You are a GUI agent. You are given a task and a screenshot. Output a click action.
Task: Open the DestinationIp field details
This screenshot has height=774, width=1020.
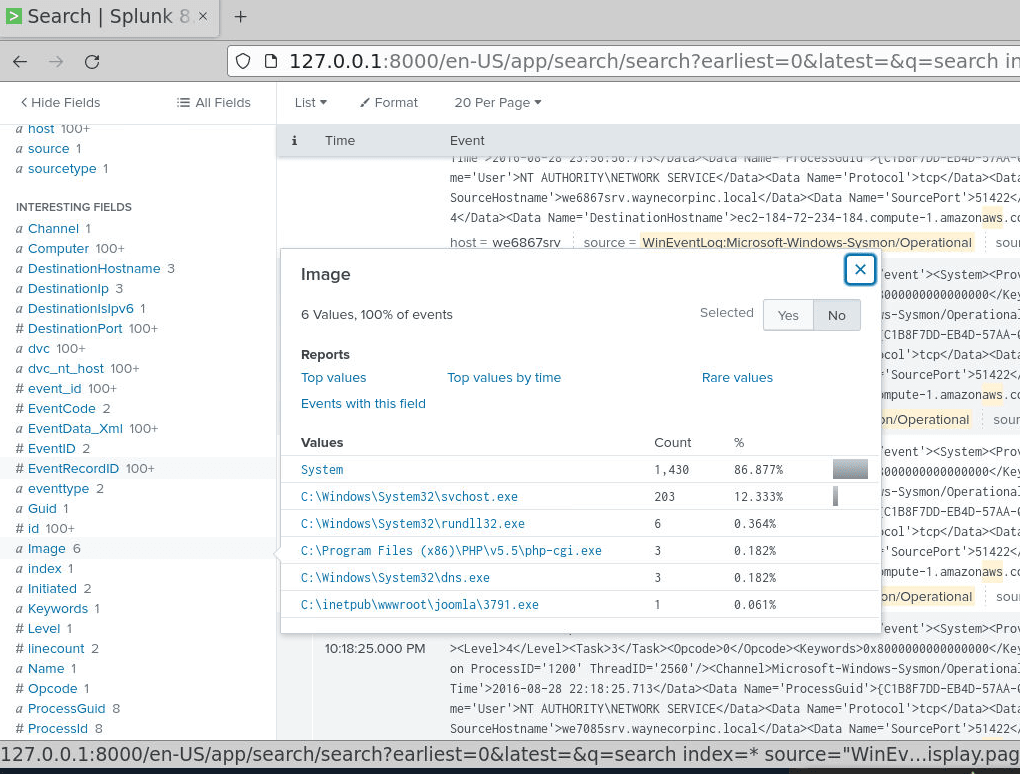(68, 289)
